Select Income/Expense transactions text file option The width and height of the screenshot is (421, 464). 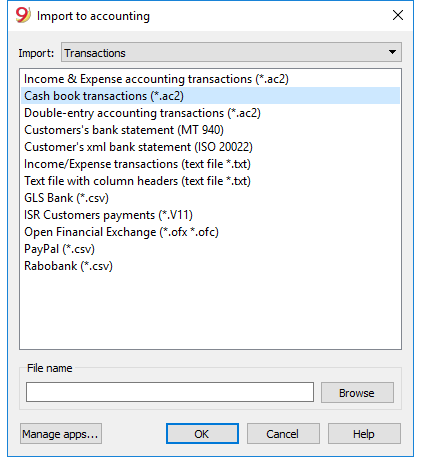210,164
